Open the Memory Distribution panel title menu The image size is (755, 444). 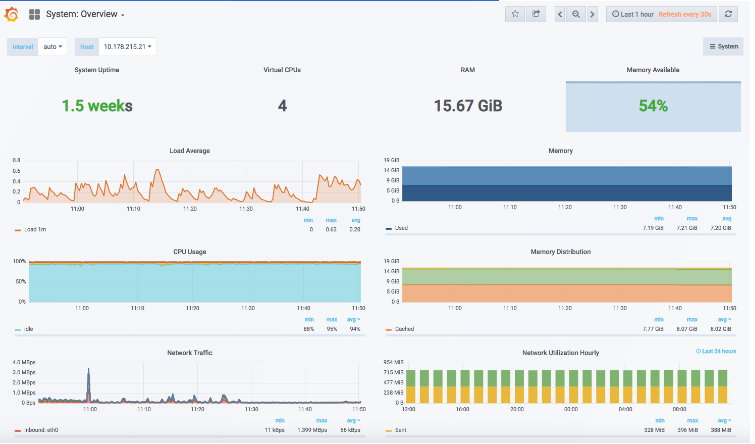(x=560, y=252)
